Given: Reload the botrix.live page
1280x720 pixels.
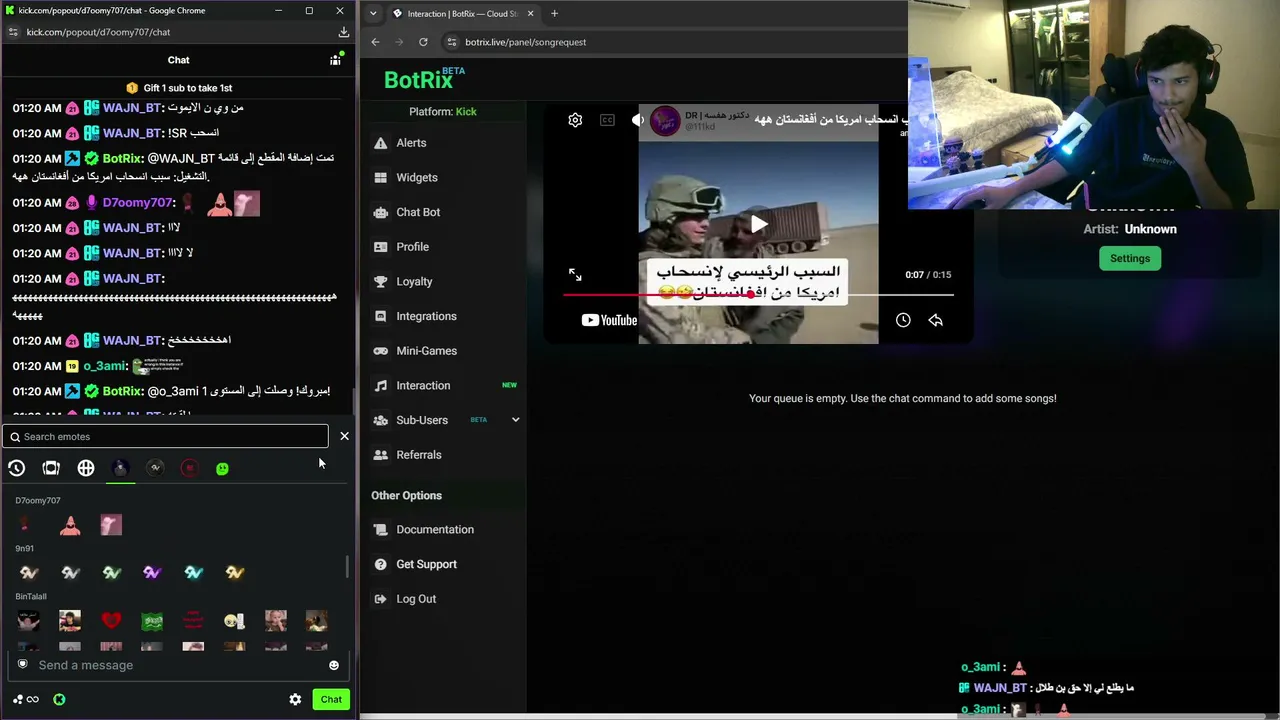Looking at the screenshot, I should [x=423, y=42].
